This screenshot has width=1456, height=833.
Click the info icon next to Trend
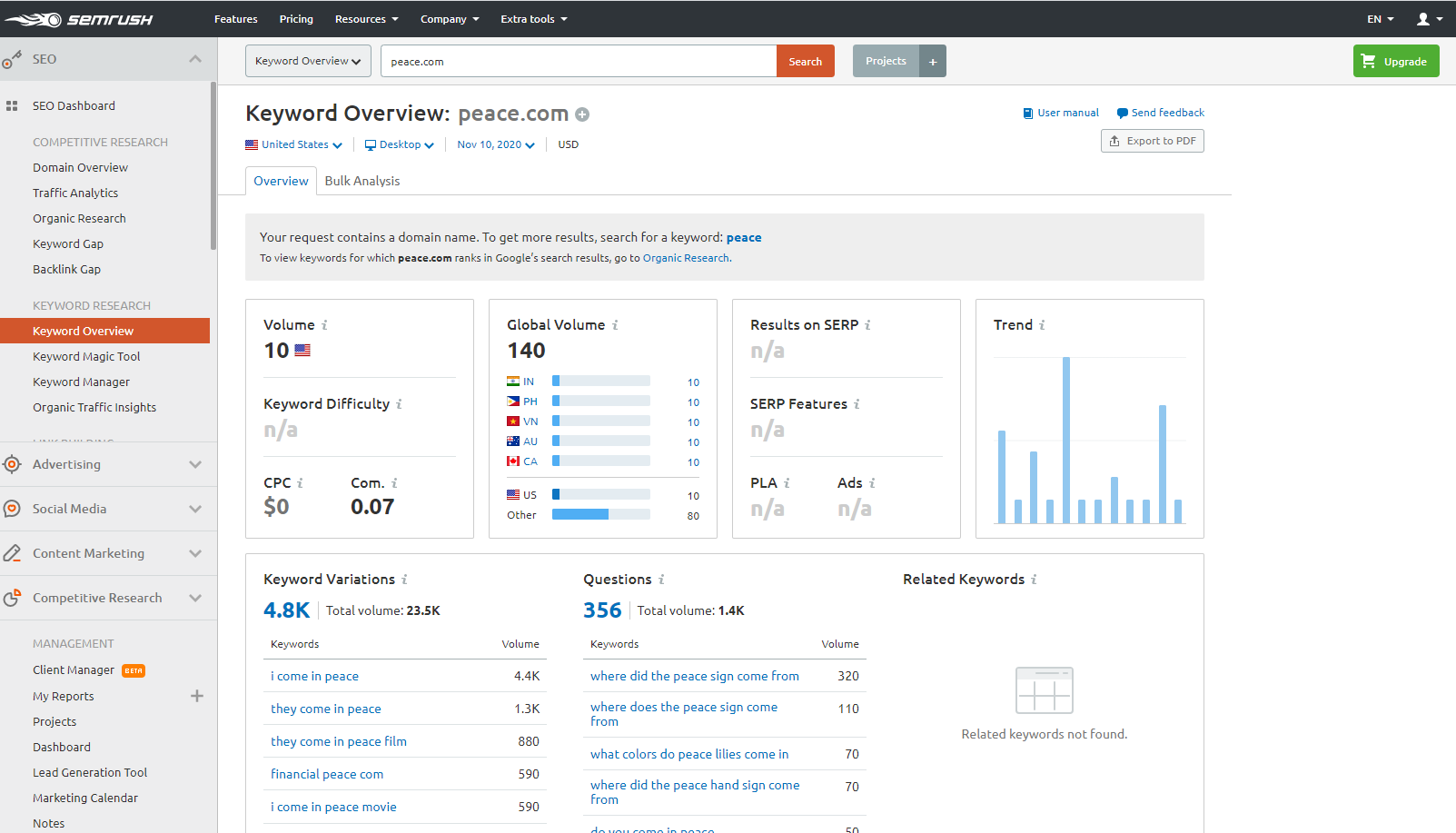pyautogui.click(x=1042, y=325)
